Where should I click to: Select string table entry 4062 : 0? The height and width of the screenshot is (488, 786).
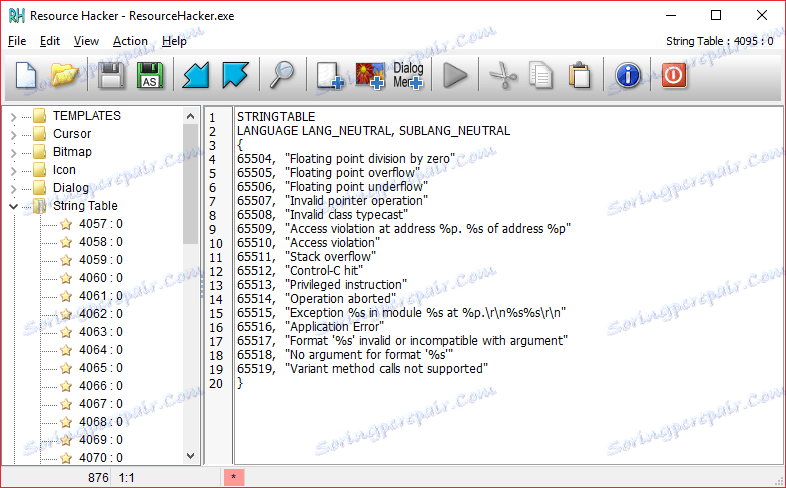click(x=101, y=314)
